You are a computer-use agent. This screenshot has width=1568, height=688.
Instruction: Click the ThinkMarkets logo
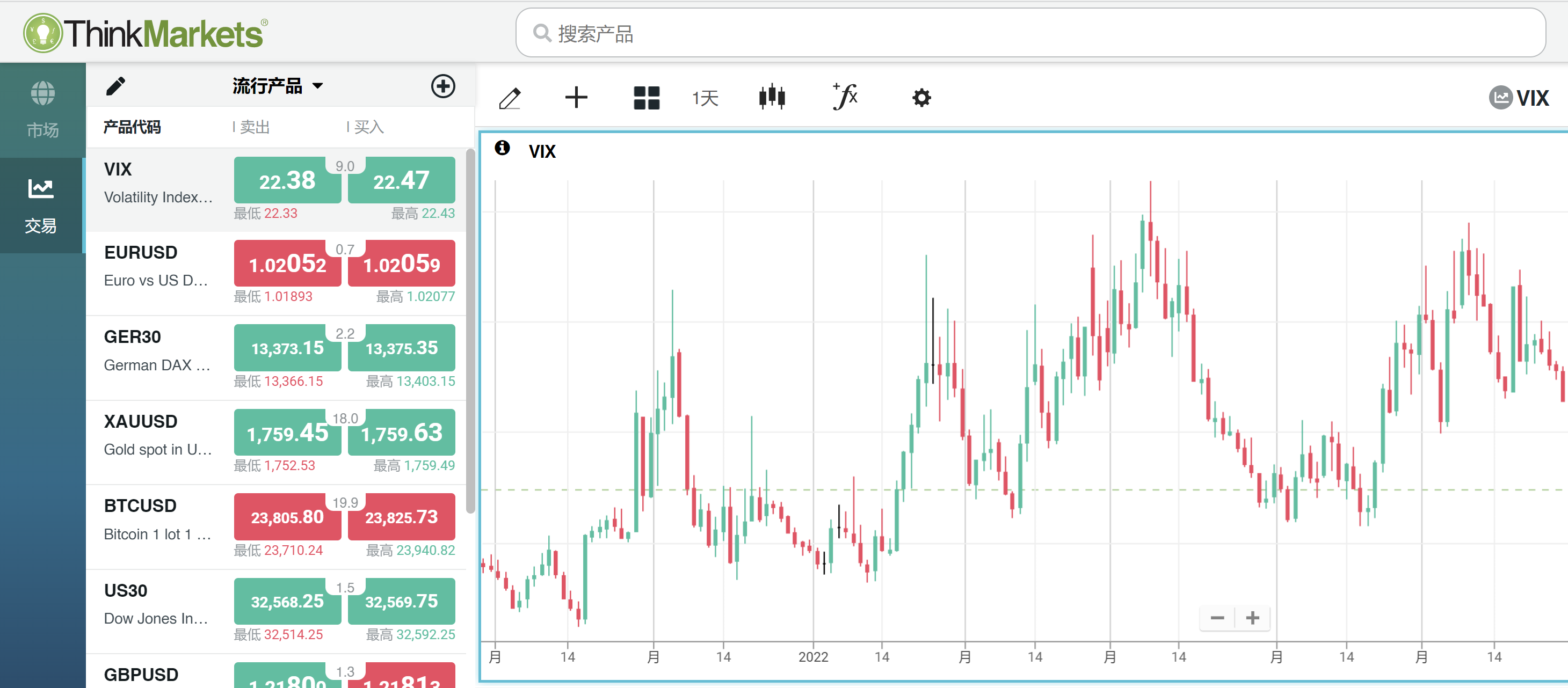(x=145, y=33)
